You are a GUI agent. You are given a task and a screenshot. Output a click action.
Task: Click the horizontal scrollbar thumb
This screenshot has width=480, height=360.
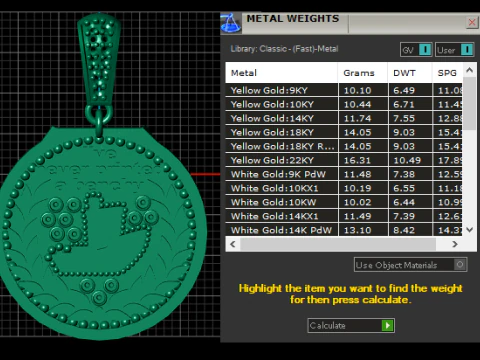coord(338,244)
